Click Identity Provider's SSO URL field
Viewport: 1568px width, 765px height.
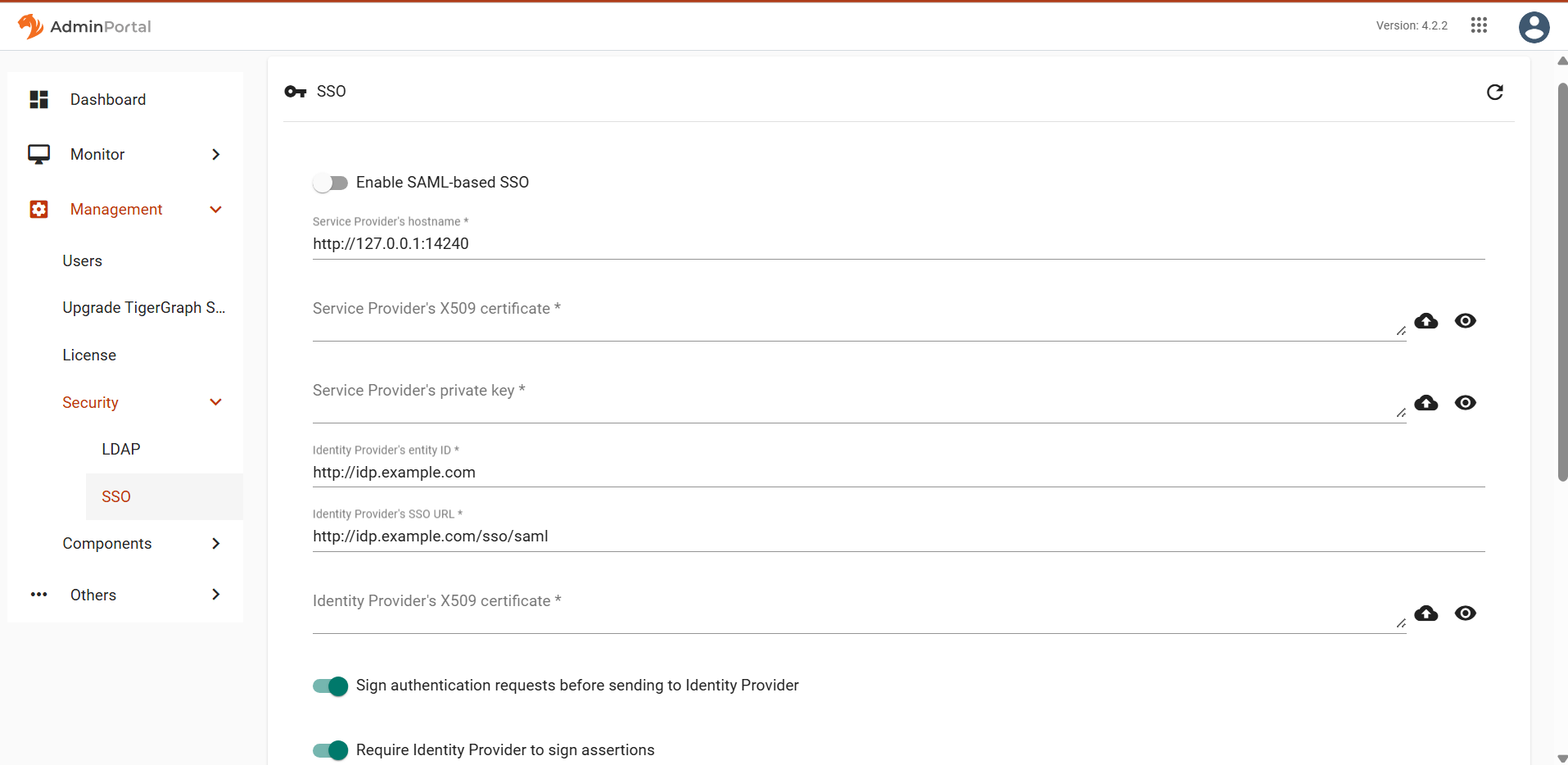pos(898,536)
